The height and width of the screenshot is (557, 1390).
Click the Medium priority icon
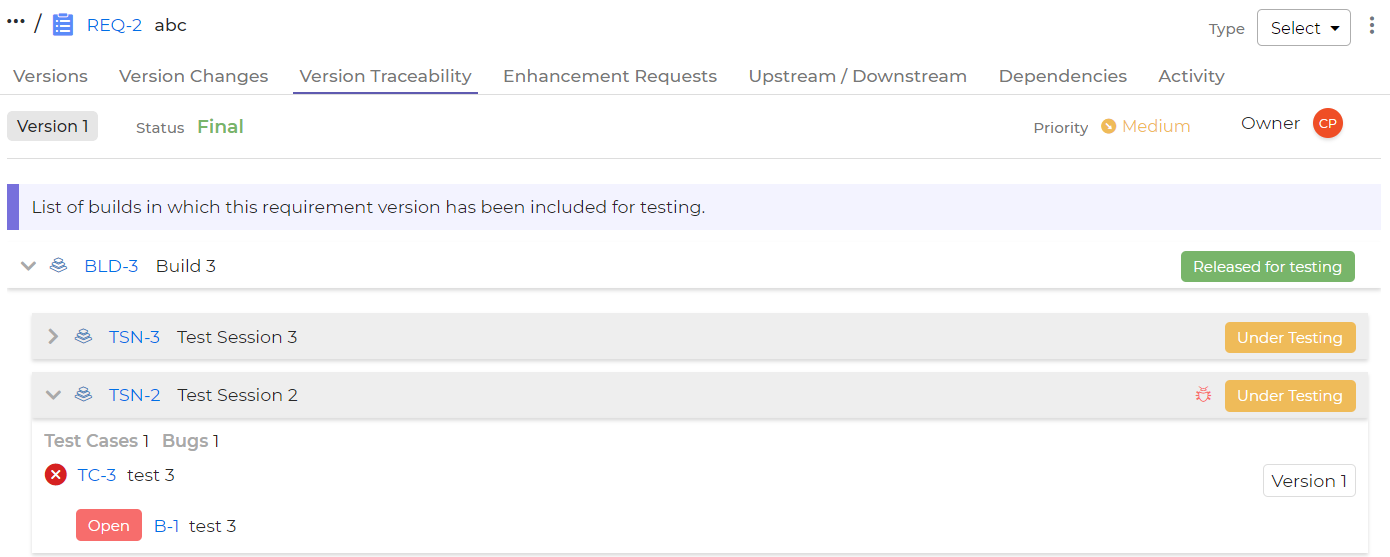point(1108,127)
